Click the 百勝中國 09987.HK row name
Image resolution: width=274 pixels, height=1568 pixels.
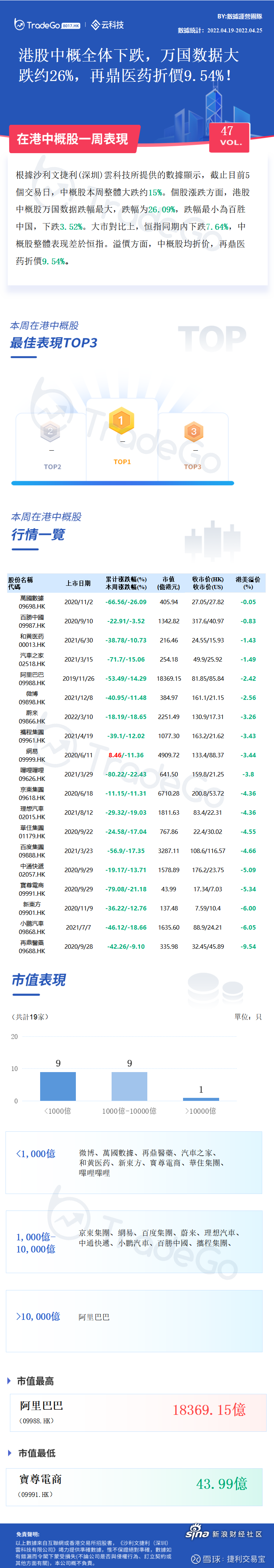click(32, 621)
